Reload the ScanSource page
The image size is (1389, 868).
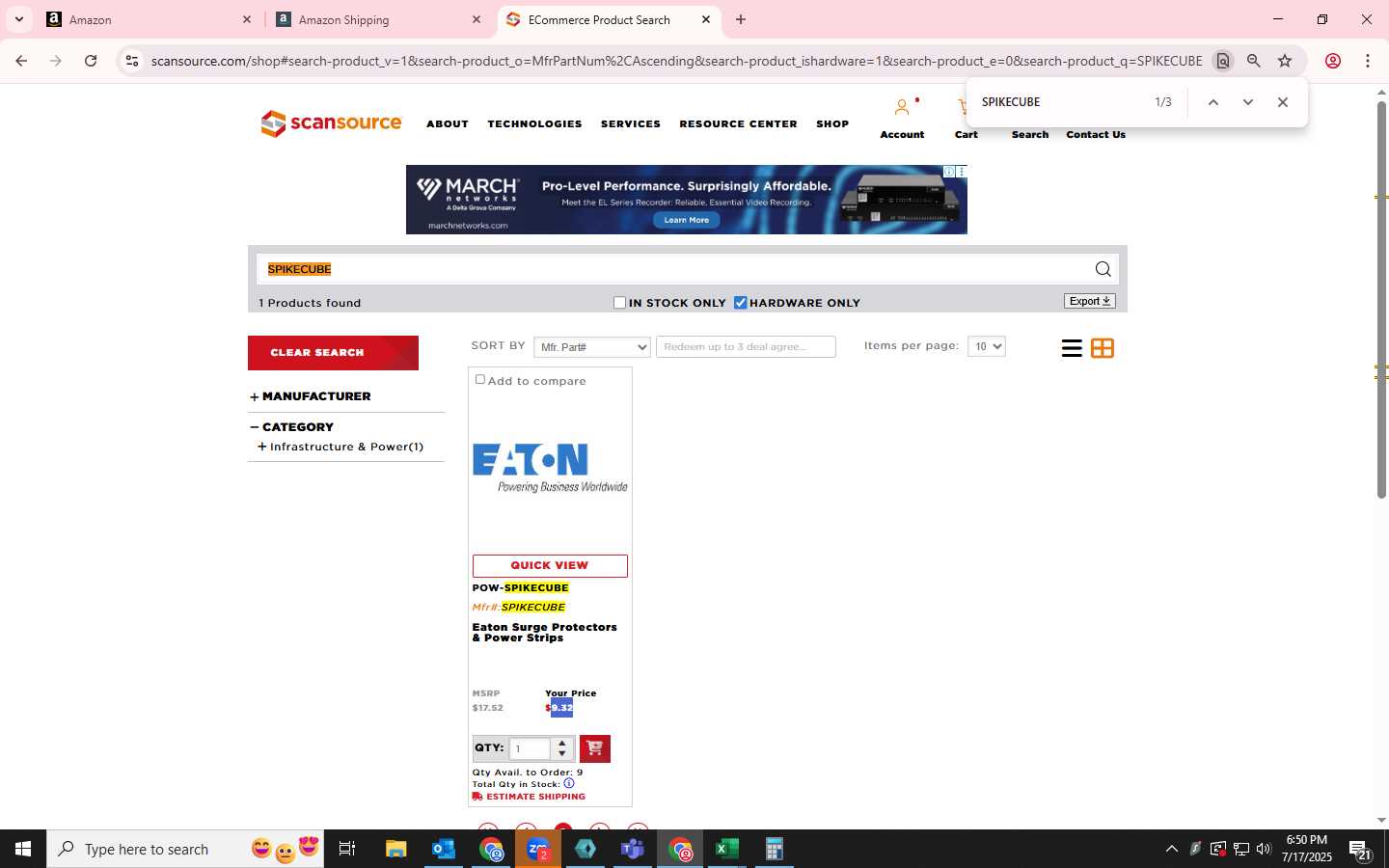91,61
